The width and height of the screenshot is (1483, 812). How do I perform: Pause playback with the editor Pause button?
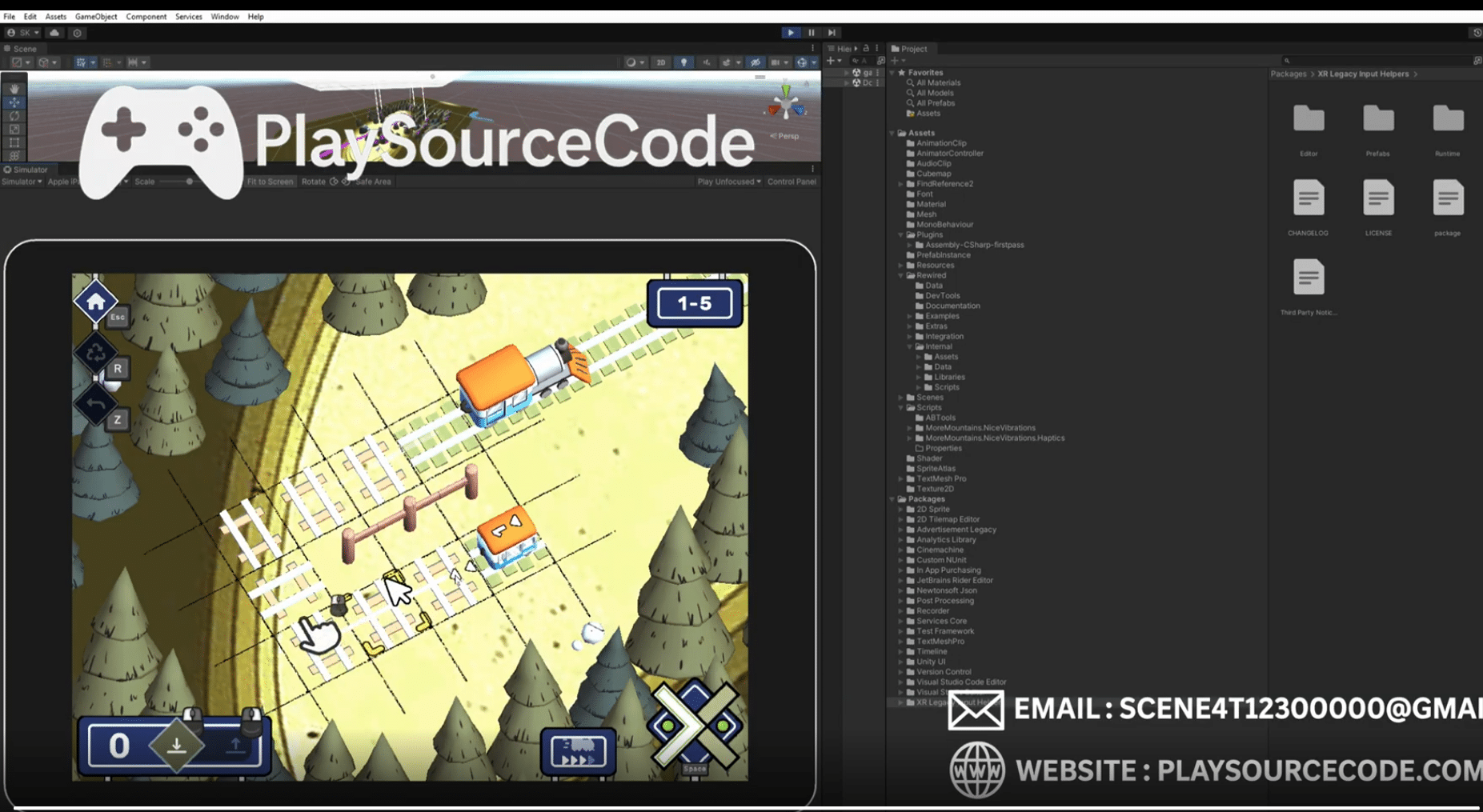(812, 33)
